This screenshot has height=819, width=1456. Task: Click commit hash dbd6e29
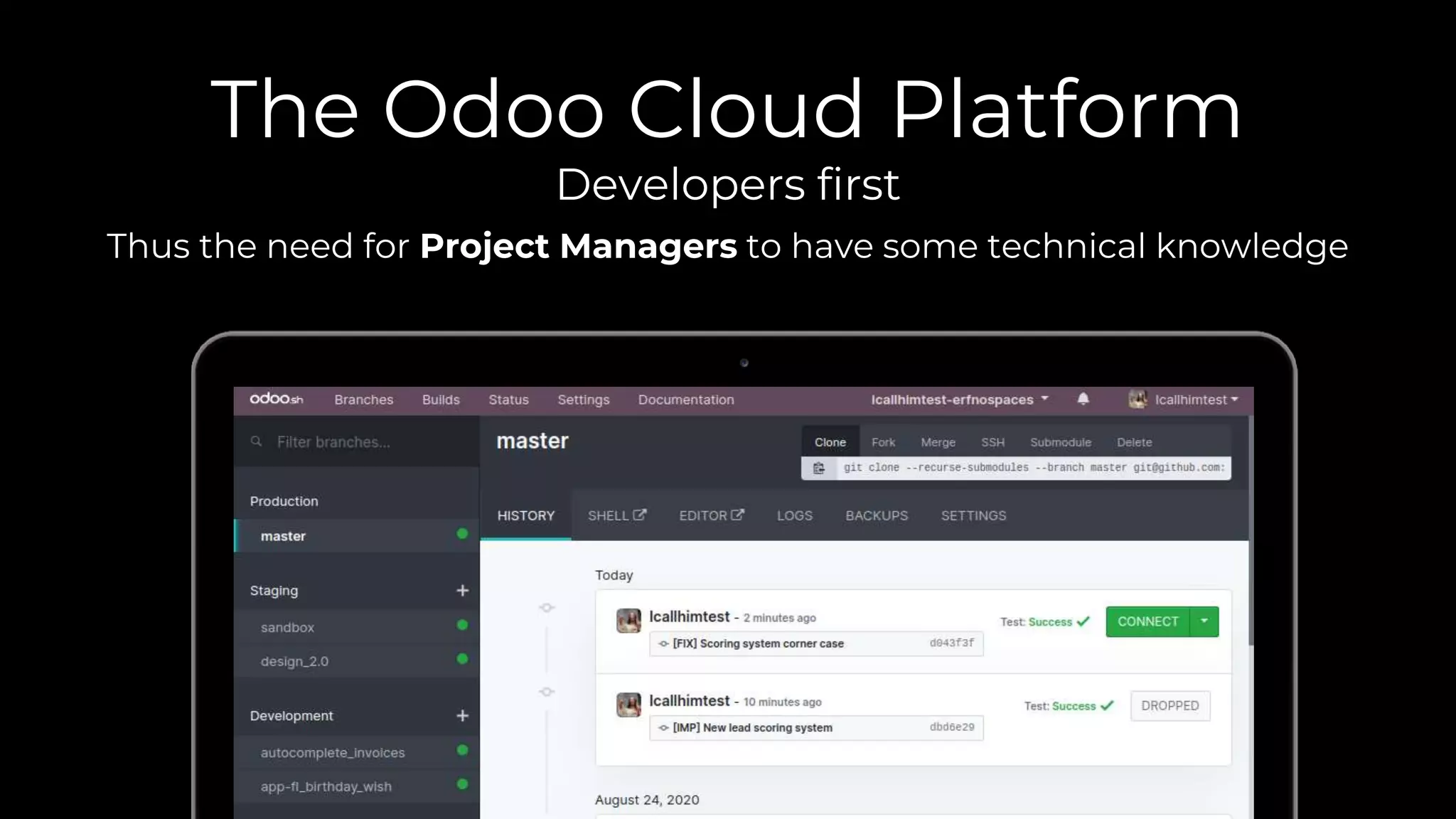tap(952, 727)
